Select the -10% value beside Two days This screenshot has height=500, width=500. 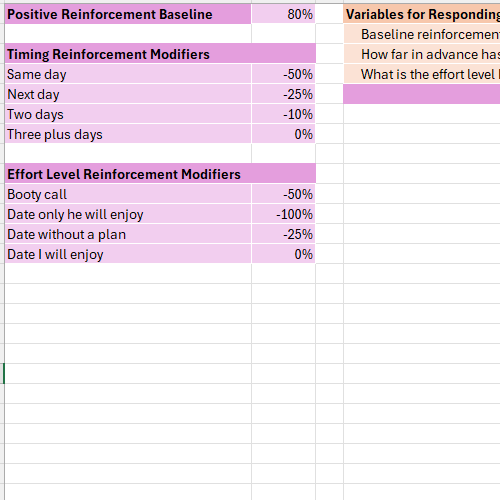(x=283, y=114)
